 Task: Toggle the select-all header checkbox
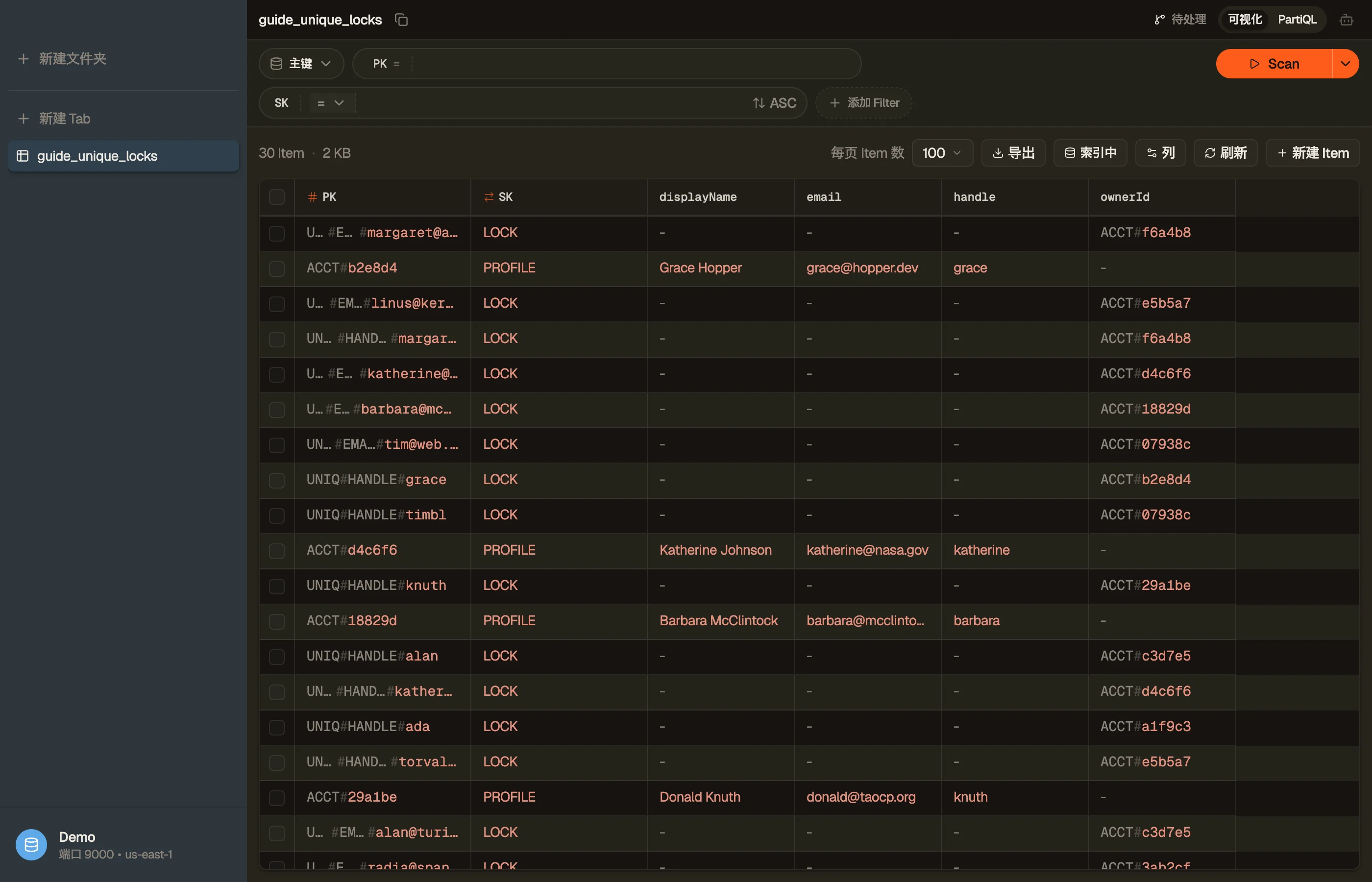[x=276, y=197]
